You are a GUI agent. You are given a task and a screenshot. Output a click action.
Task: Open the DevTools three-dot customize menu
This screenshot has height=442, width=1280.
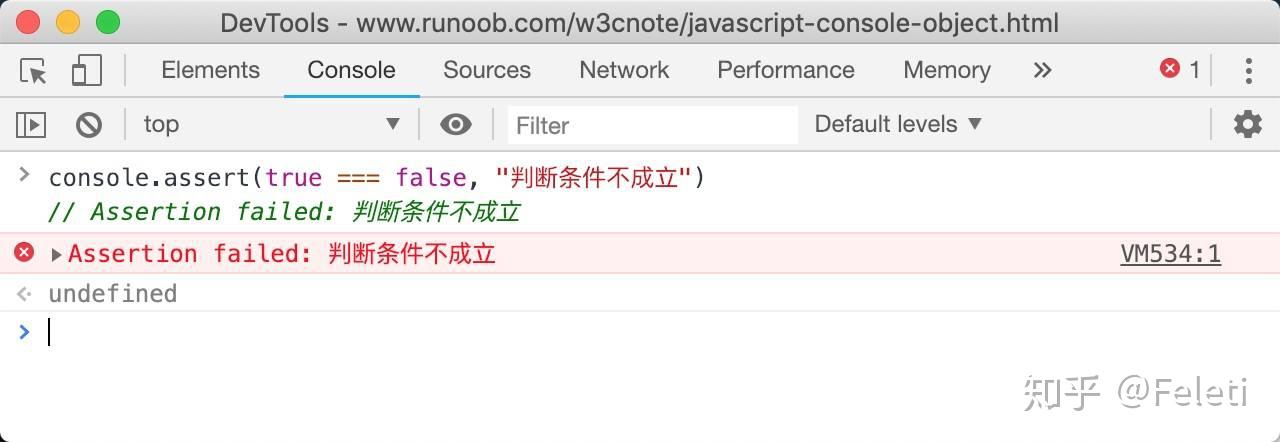tap(1248, 70)
